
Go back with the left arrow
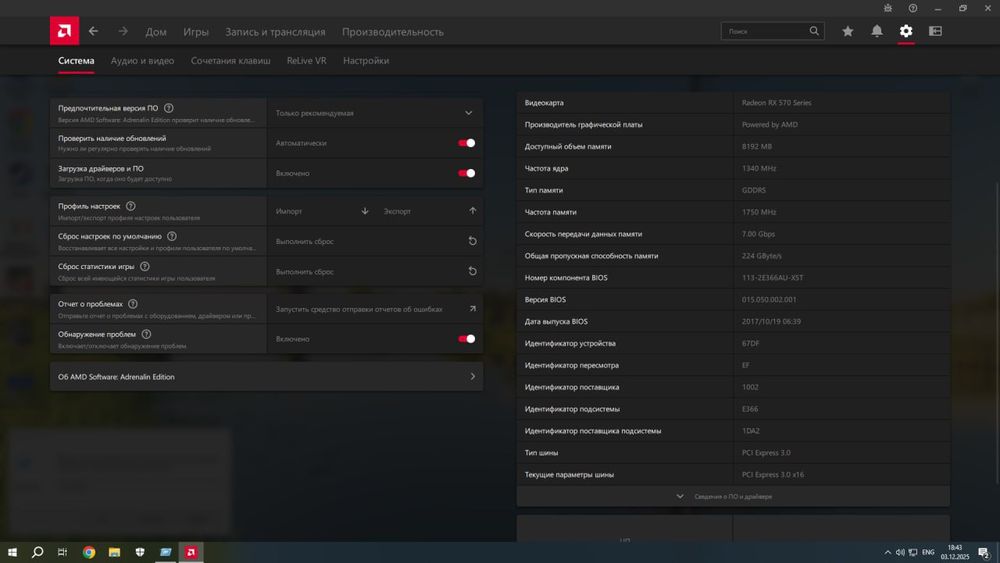click(x=94, y=31)
